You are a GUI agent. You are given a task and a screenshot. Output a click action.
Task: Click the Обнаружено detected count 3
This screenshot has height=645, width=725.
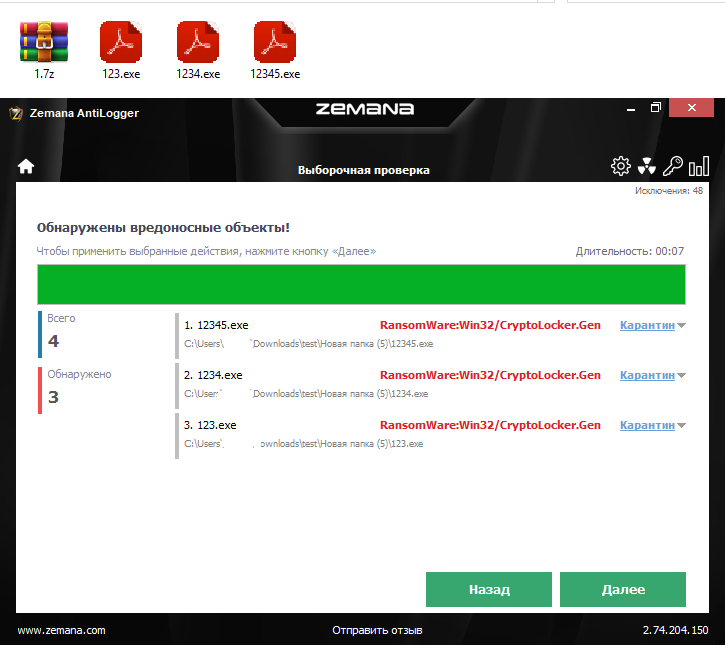tap(54, 397)
